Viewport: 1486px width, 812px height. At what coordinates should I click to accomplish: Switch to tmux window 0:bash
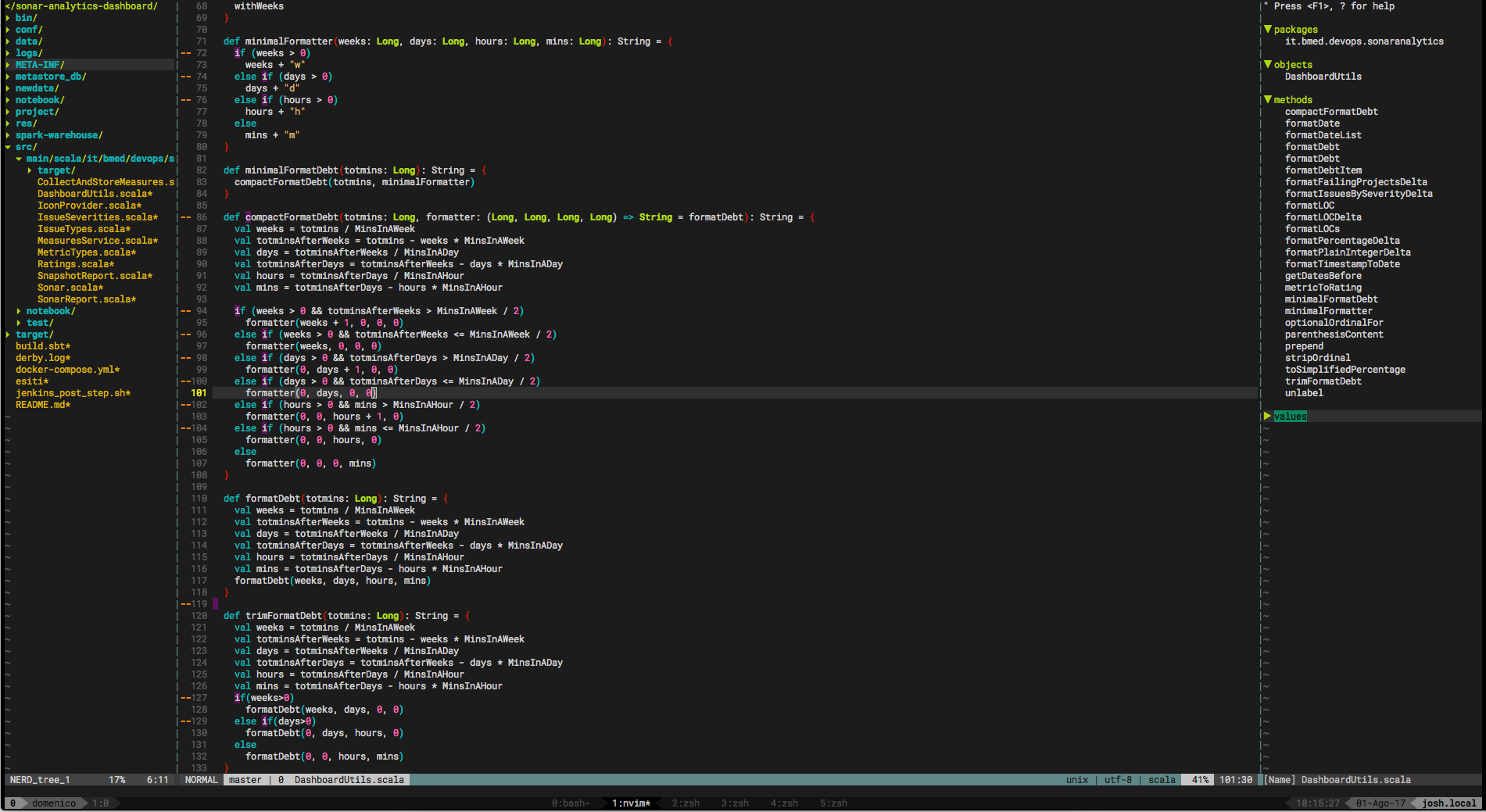(571, 803)
